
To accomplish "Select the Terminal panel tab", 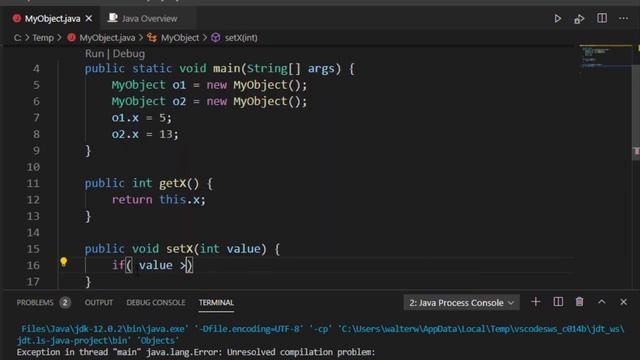I will [x=216, y=302].
